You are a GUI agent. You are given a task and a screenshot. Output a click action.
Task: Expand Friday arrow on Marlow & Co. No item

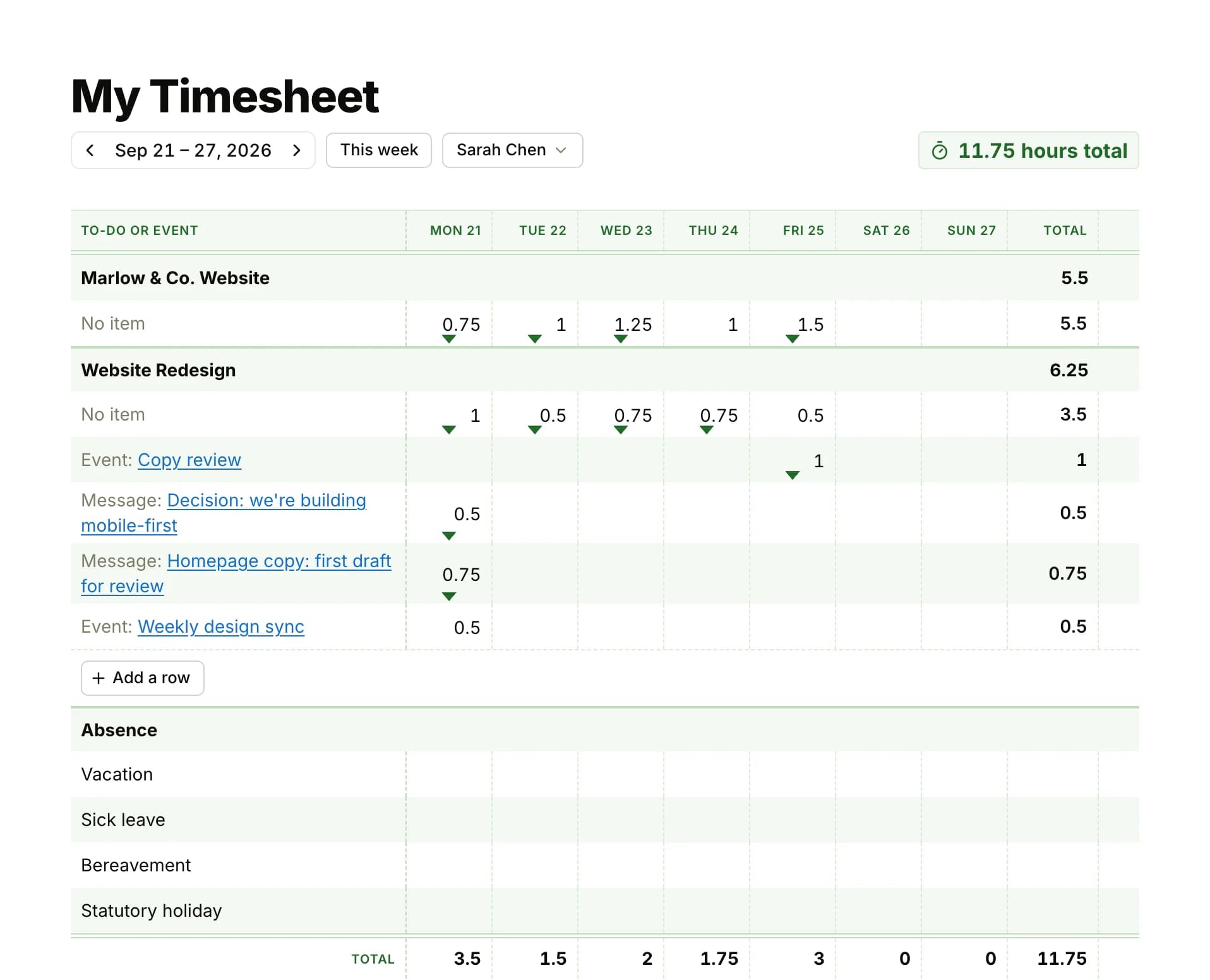point(793,339)
